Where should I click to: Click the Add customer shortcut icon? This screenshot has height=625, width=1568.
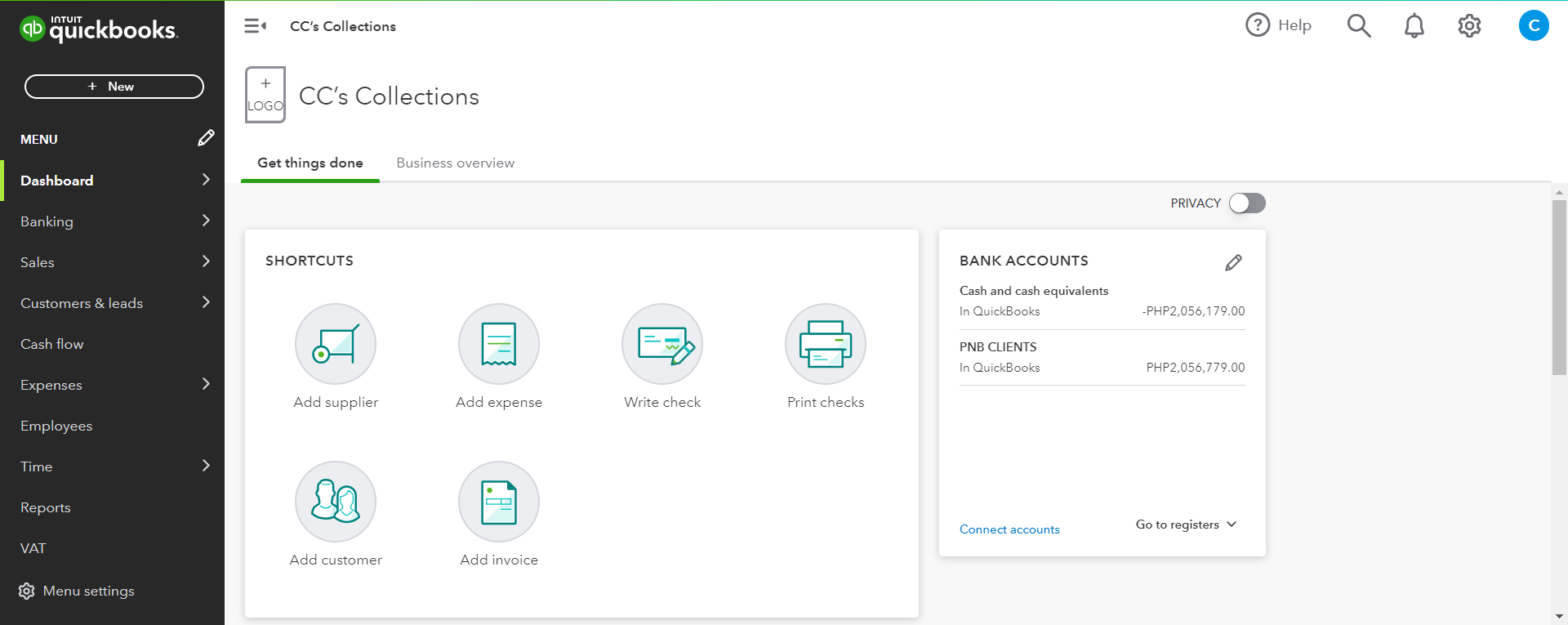pyautogui.click(x=336, y=502)
